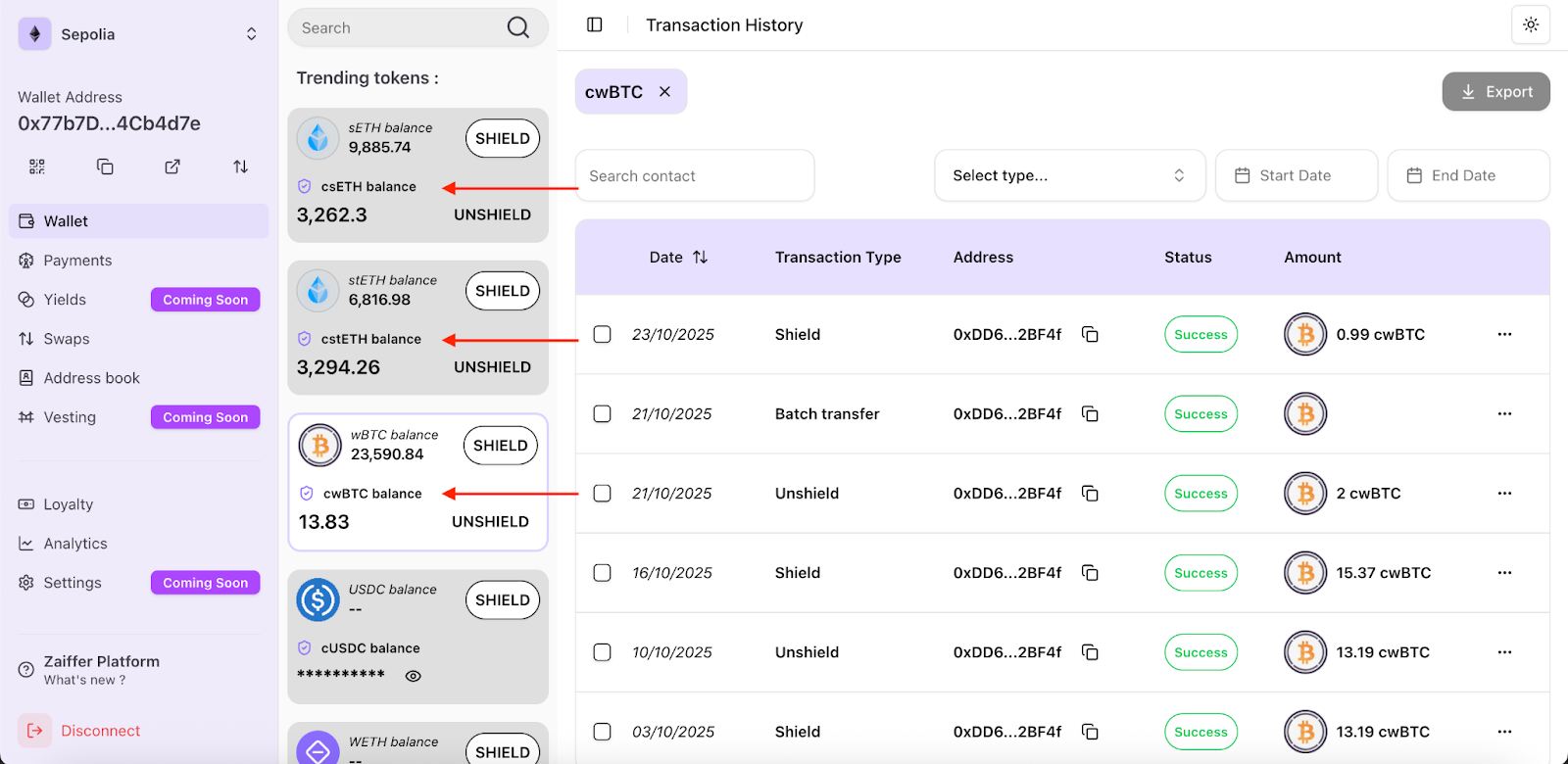Copy address in the 23/10/2025 Shield row
The image size is (1568, 764).
click(x=1090, y=334)
